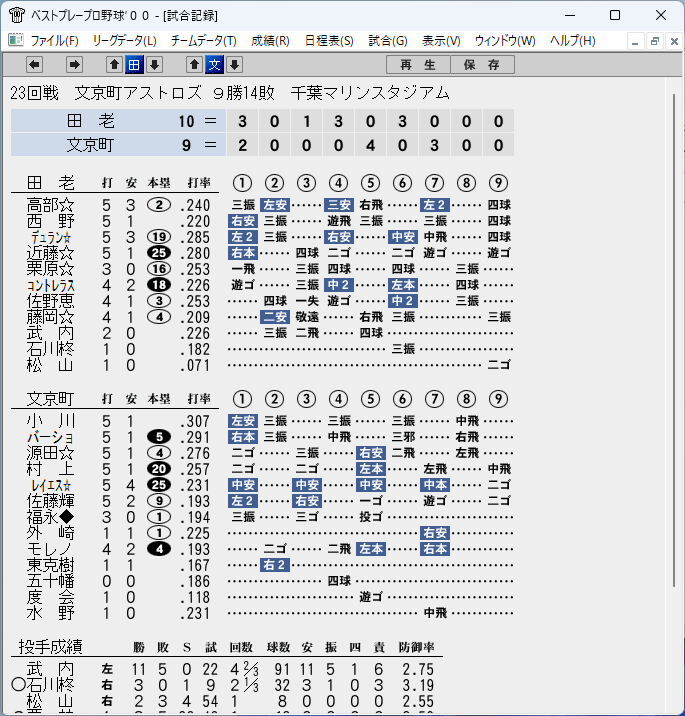Click the 投手成績 section heading
The width and height of the screenshot is (685, 716).
click(50, 647)
